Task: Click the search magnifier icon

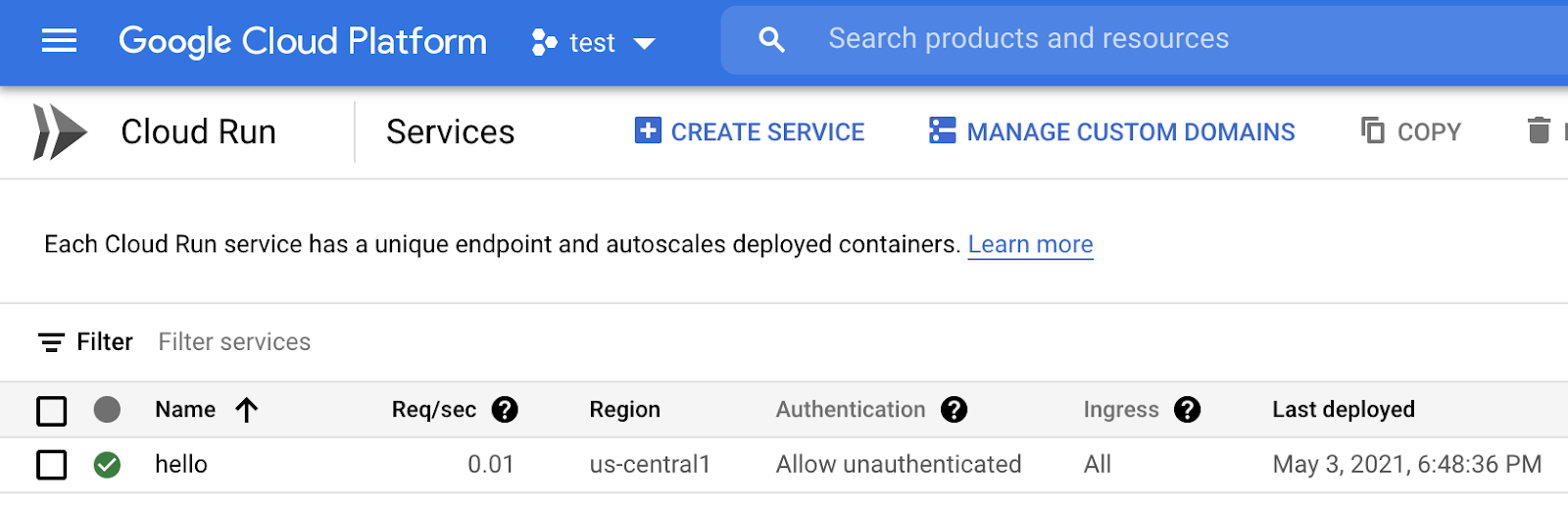Action: click(x=772, y=40)
